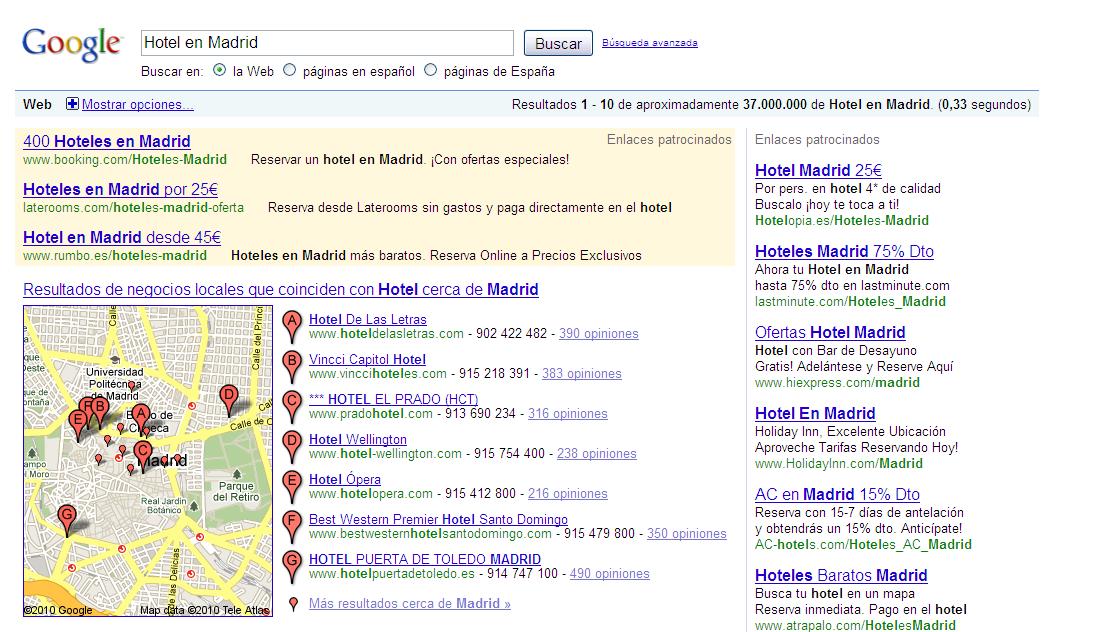Click AC-hotels.com/Hoteles_AC_Madrid URL text
The image size is (1104, 632).
click(863, 545)
